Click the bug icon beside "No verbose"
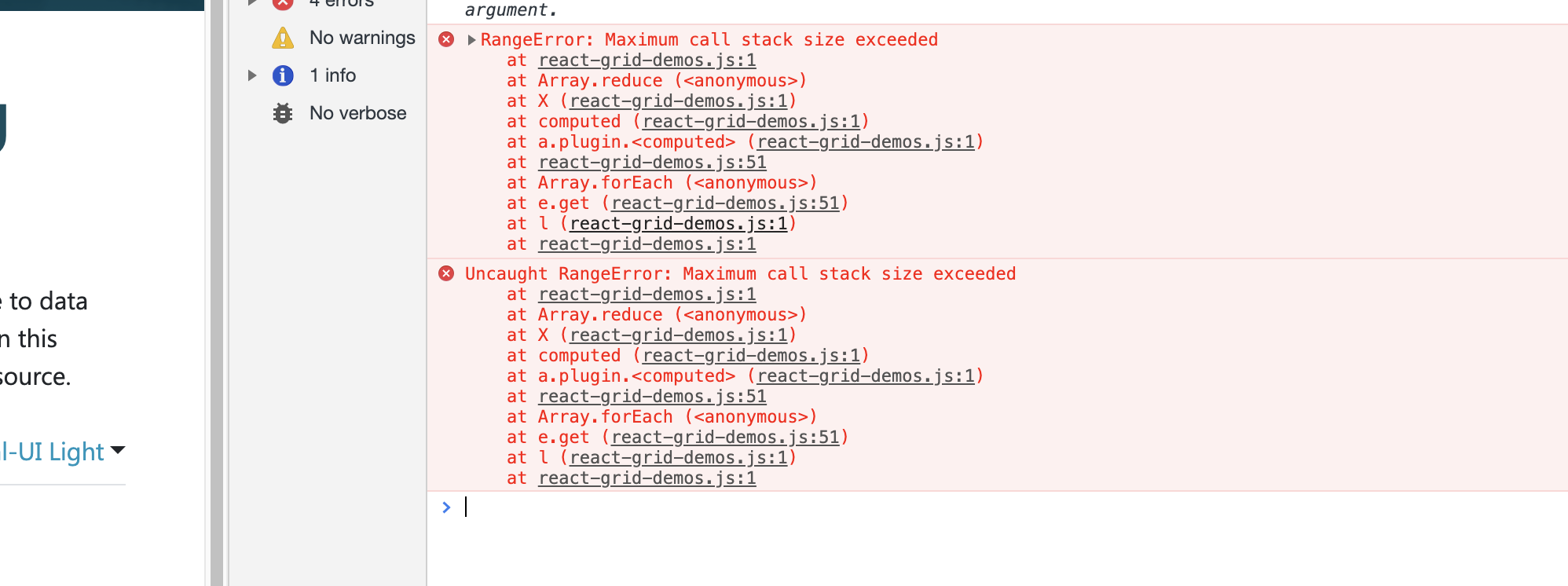The width and height of the screenshot is (1568, 586). click(x=282, y=112)
